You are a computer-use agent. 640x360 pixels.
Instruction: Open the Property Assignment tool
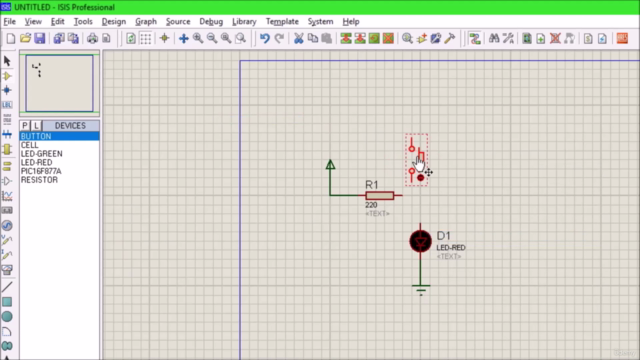click(x=508, y=38)
